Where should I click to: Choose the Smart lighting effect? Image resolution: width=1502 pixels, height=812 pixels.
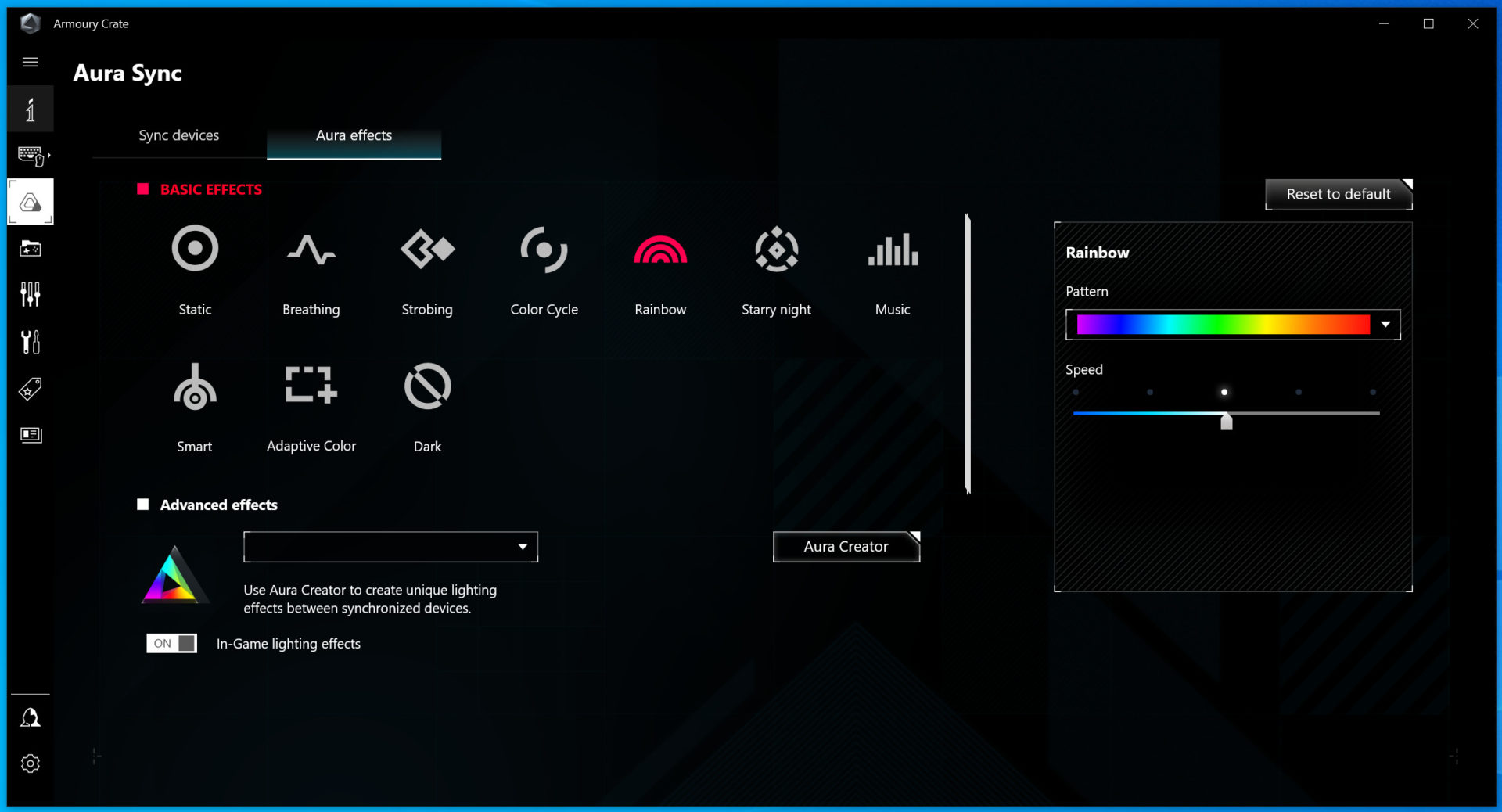(195, 387)
